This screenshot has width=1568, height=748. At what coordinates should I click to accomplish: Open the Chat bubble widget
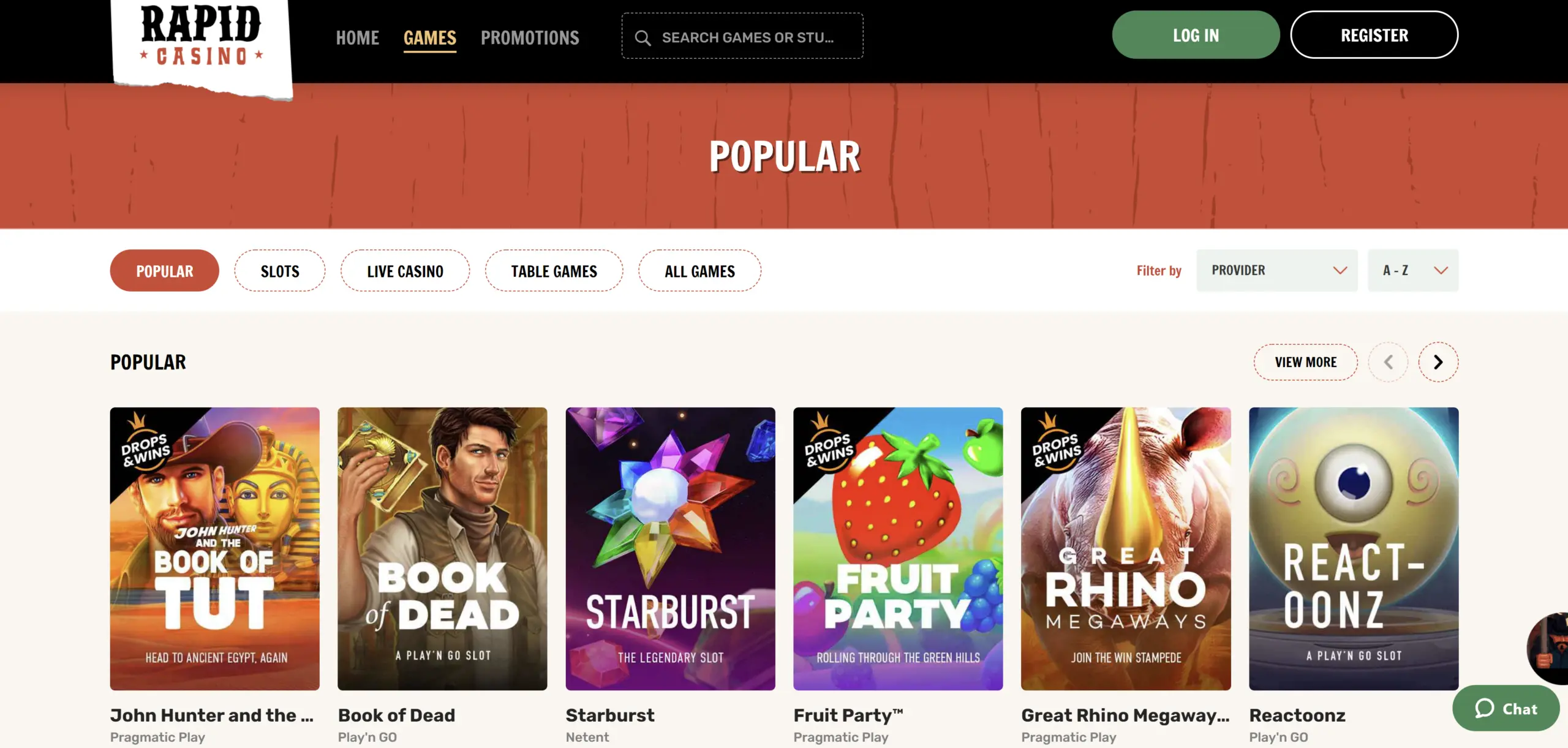pos(1506,708)
